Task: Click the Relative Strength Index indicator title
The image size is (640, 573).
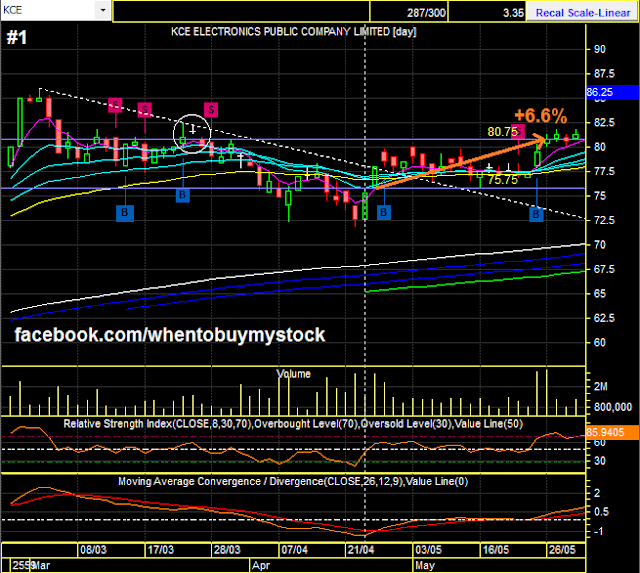Action: [293, 424]
